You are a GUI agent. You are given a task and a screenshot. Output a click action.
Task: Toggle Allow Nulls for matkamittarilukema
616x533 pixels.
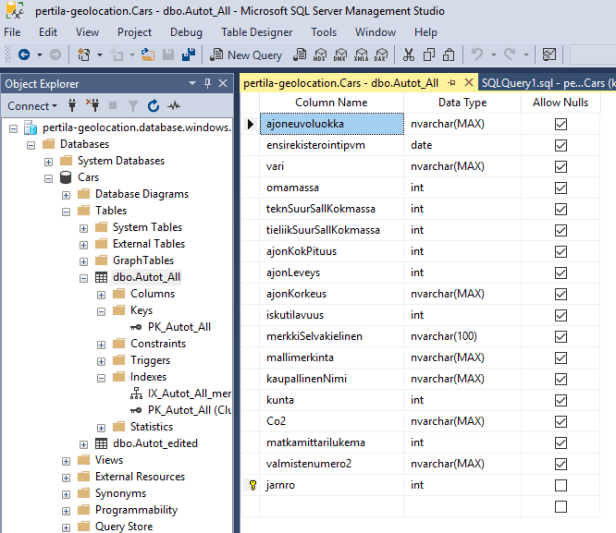click(561, 443)
